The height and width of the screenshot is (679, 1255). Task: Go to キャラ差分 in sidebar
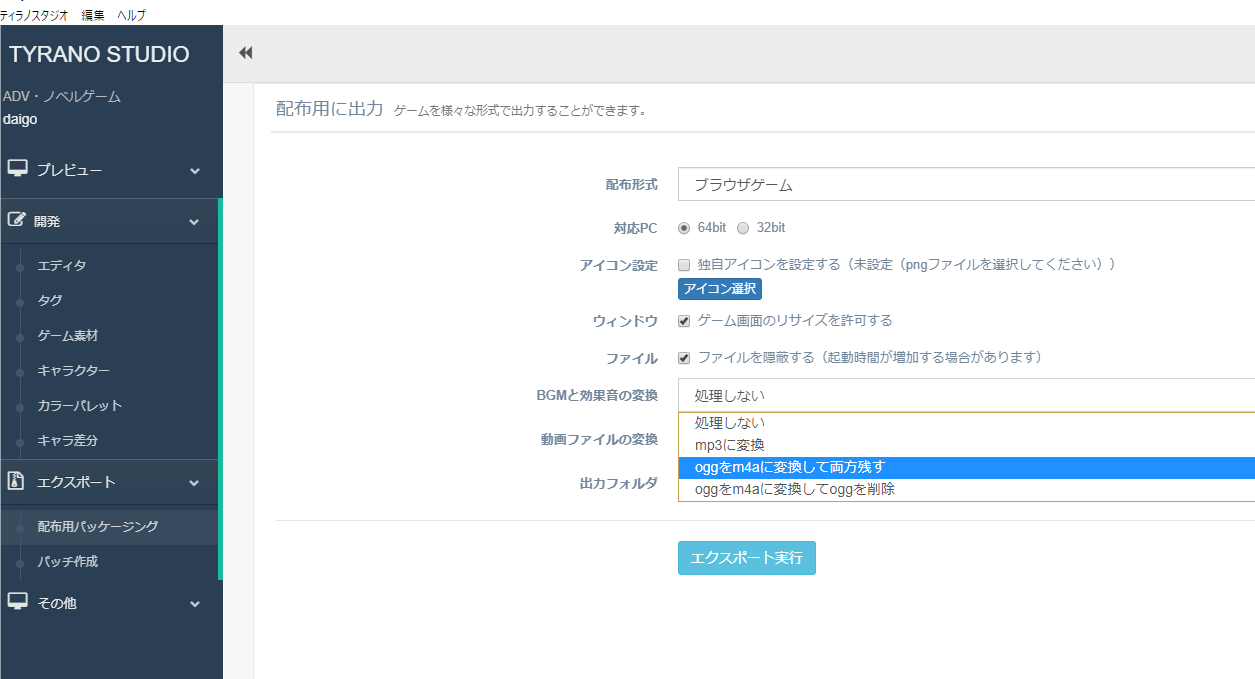(68, 440)
